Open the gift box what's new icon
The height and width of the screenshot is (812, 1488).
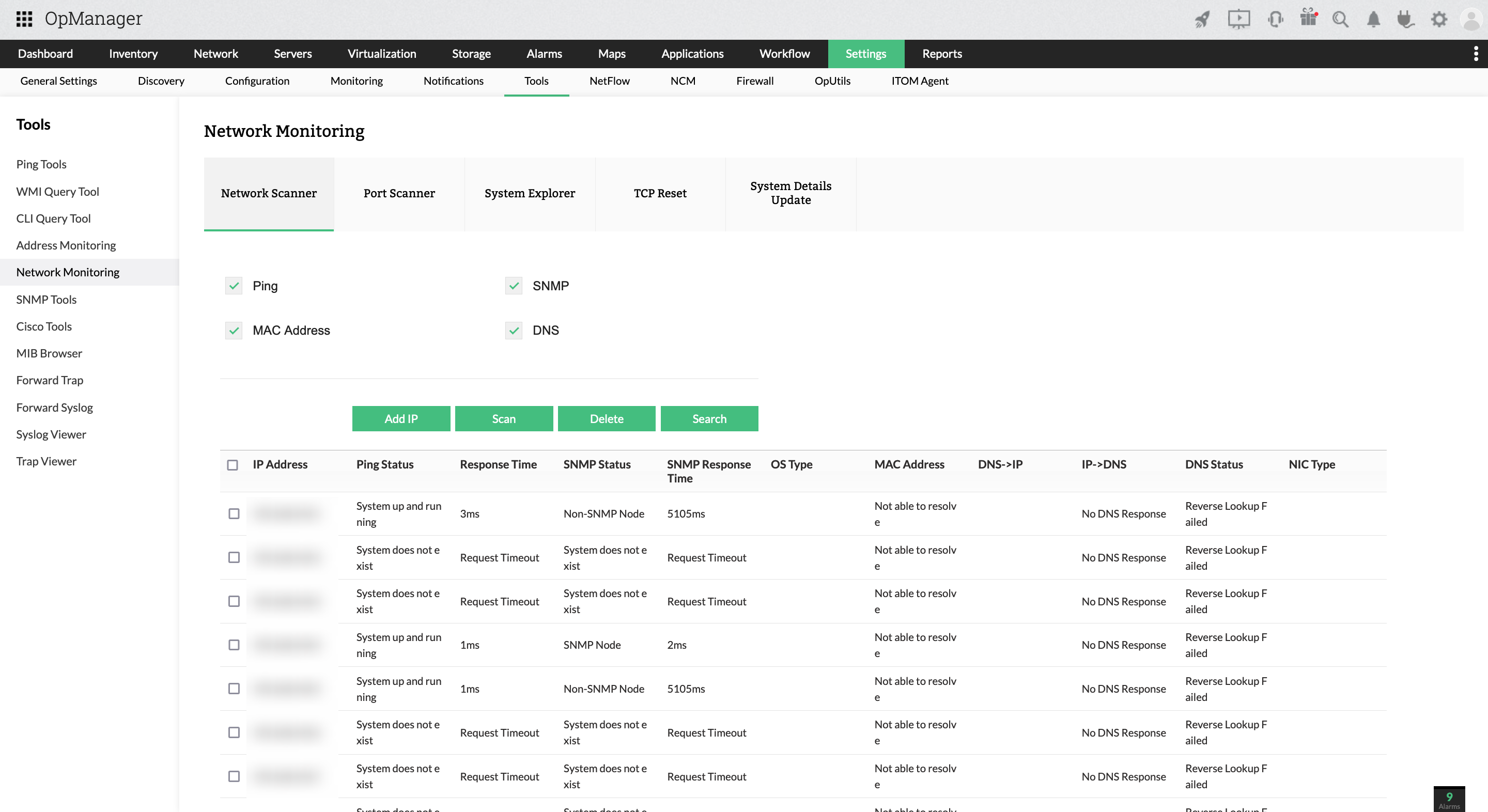click(x=1308, y=18)
